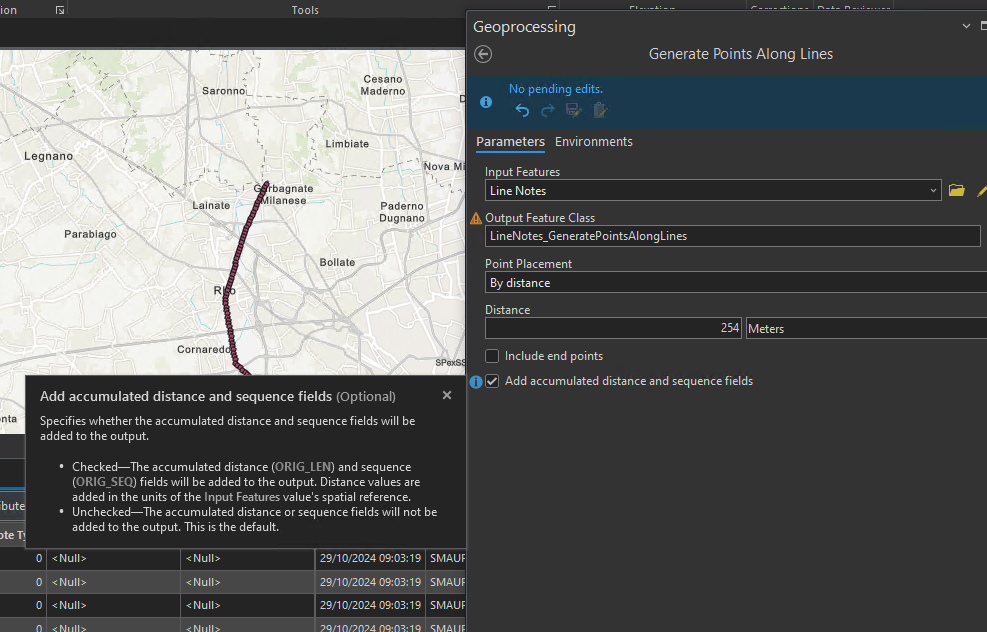The width and height of the screenshot is (987, 632).
Task: Go back using the Geoprocessing back arrow
Action: coord(484,55)
